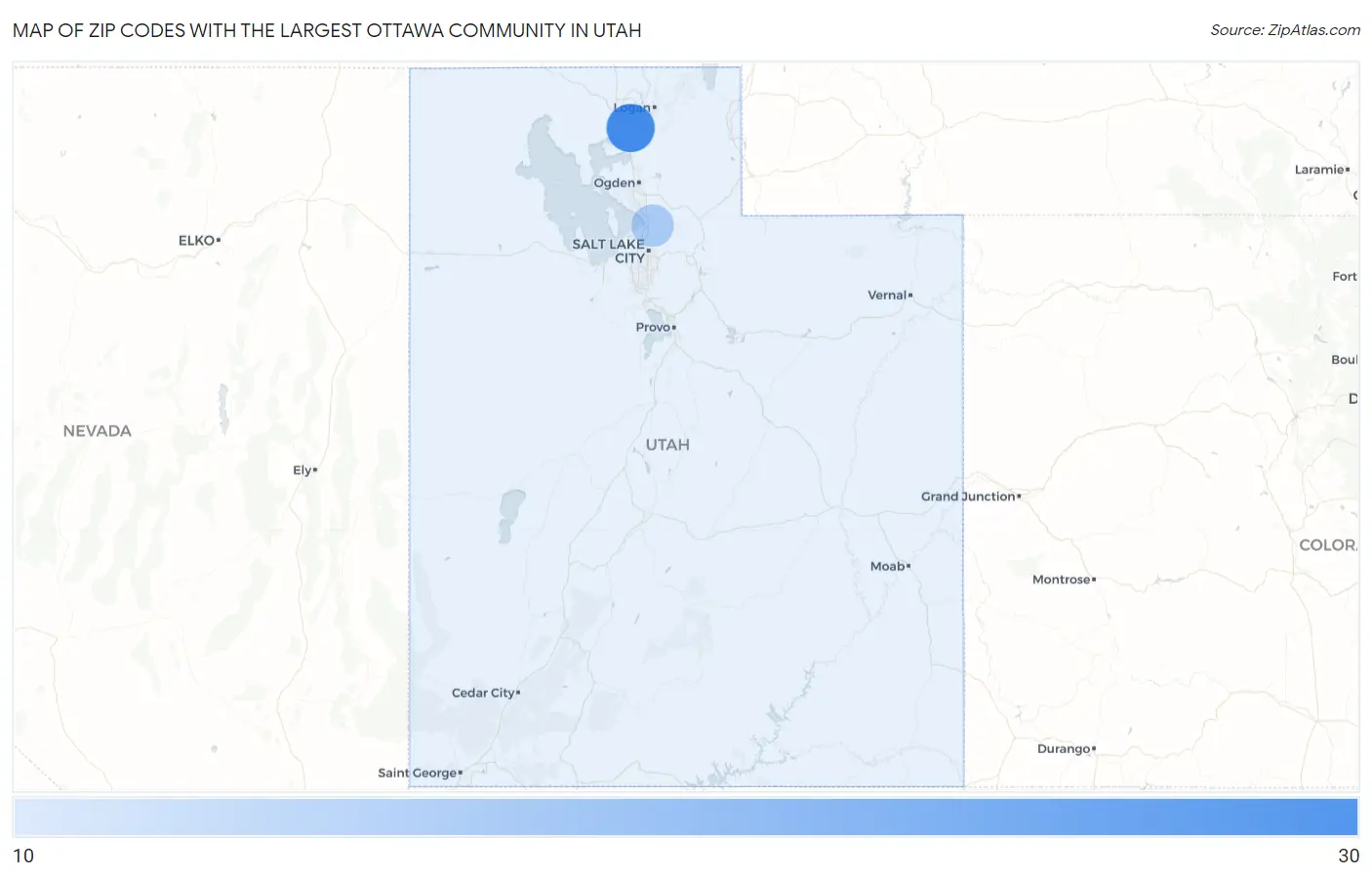
Task: Click the 'UTAH' state label
Action: [x=667, y=445]
